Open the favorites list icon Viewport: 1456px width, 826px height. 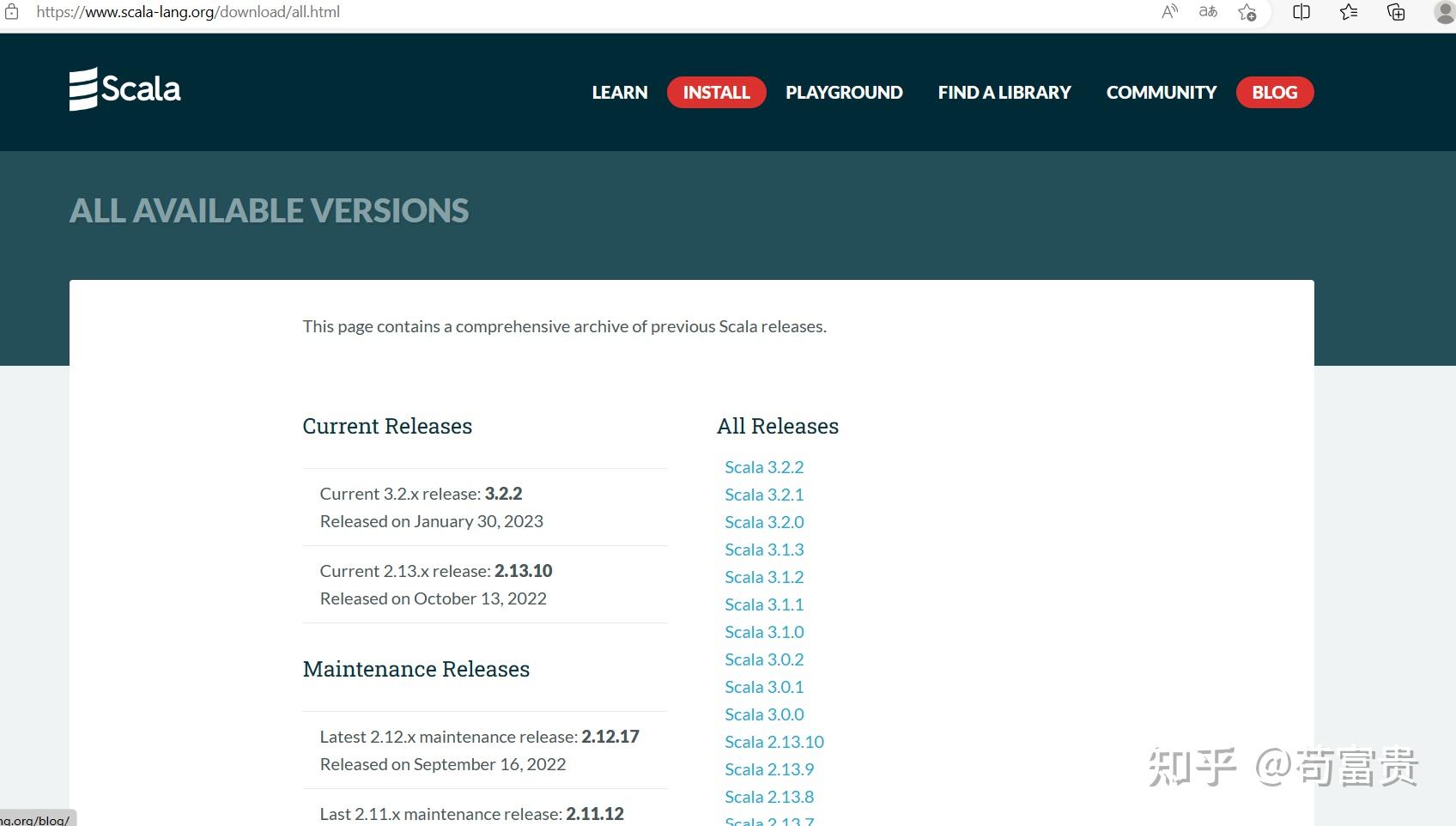point(1349,12)
